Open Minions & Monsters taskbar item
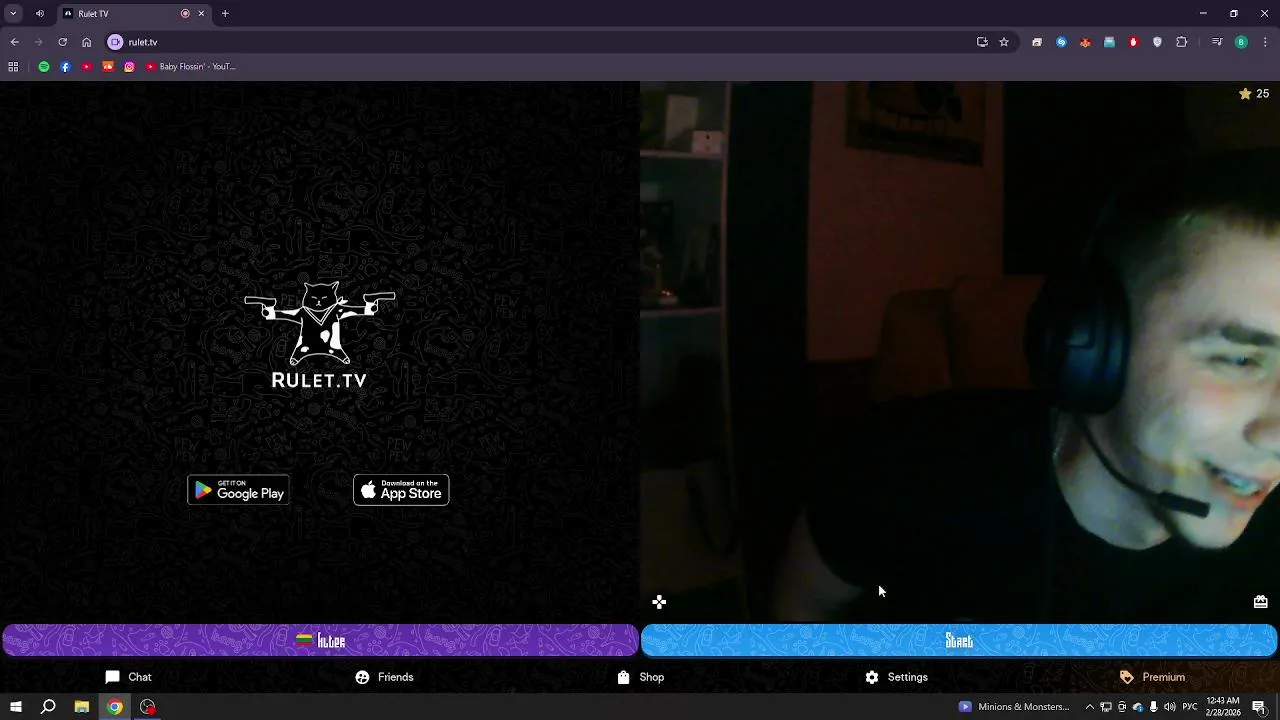Screen dimensions: 1280x720 pyautogui.click(x=1014, y=707)
